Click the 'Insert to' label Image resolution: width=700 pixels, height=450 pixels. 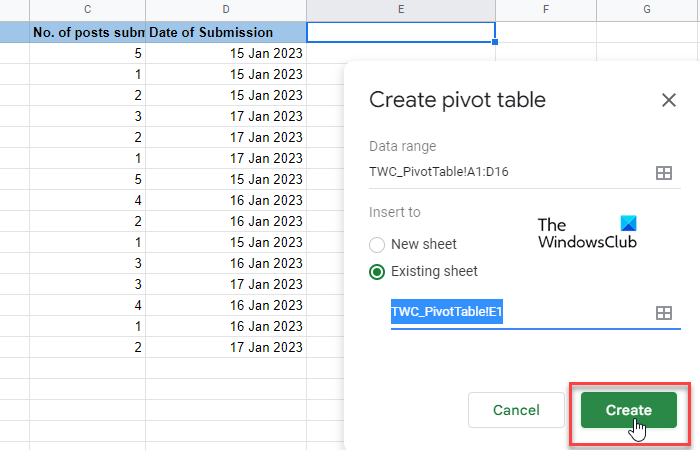click(x=395, y=212)
